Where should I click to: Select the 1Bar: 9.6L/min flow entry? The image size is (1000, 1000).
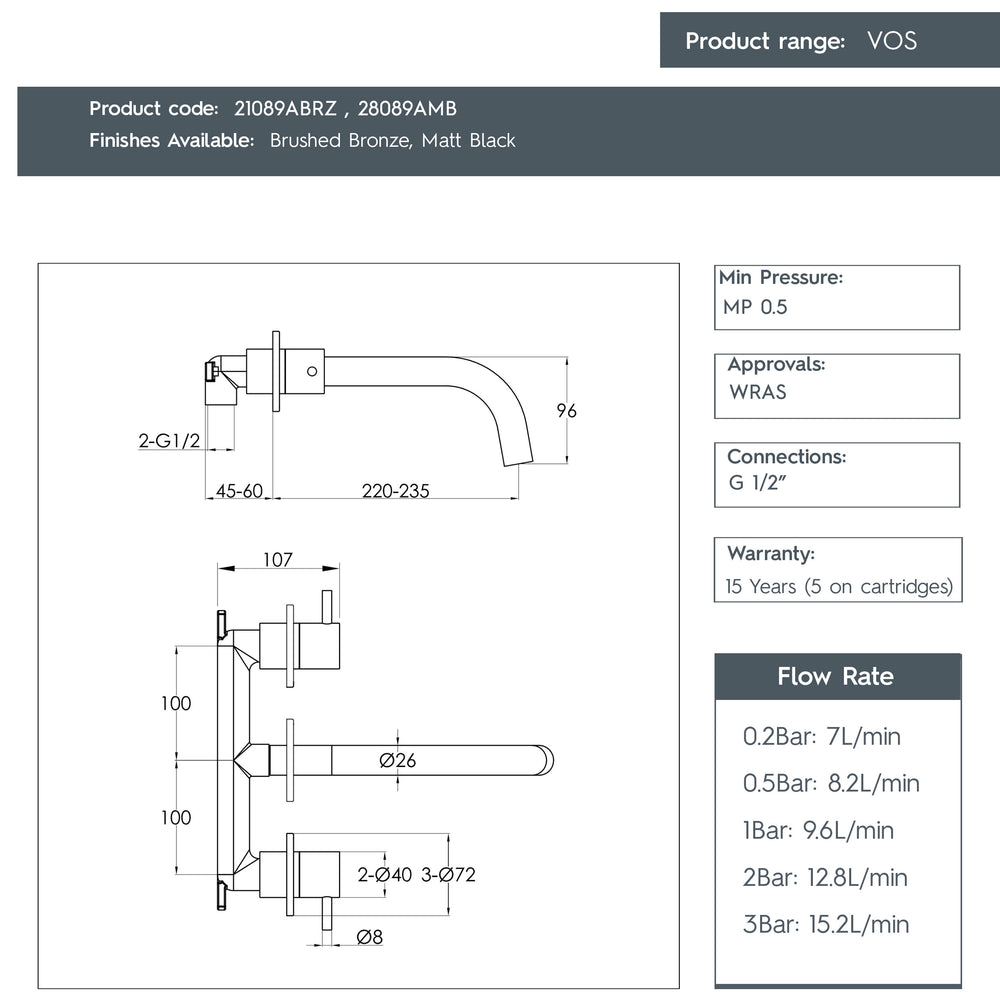tap(818, 830)
